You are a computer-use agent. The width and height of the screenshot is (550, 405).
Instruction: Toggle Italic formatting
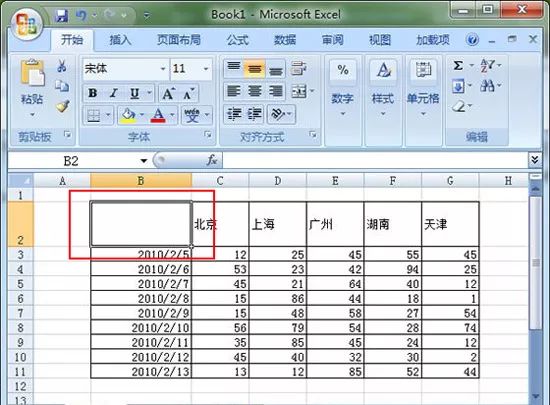pyautogui.click(x=113, y=93)
